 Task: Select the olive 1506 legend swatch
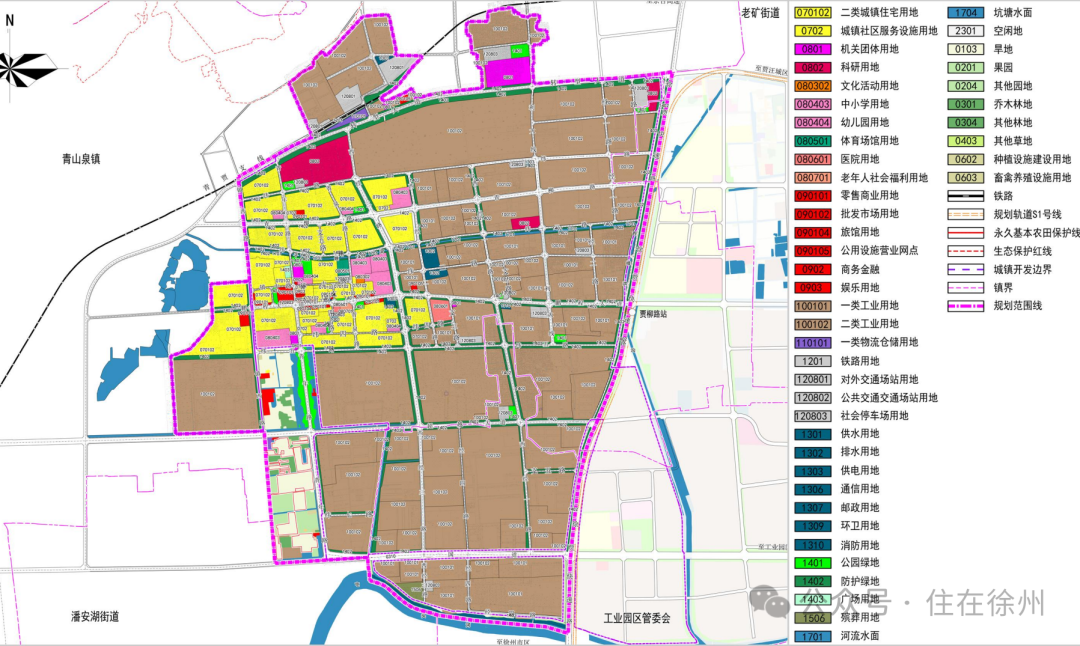point(813,618)
